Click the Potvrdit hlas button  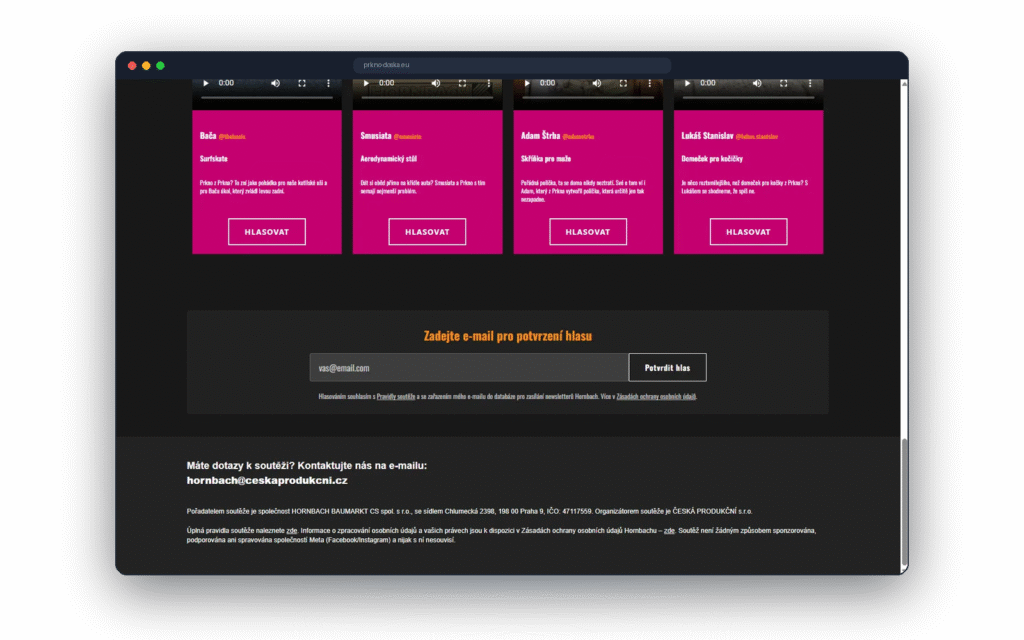667,368
